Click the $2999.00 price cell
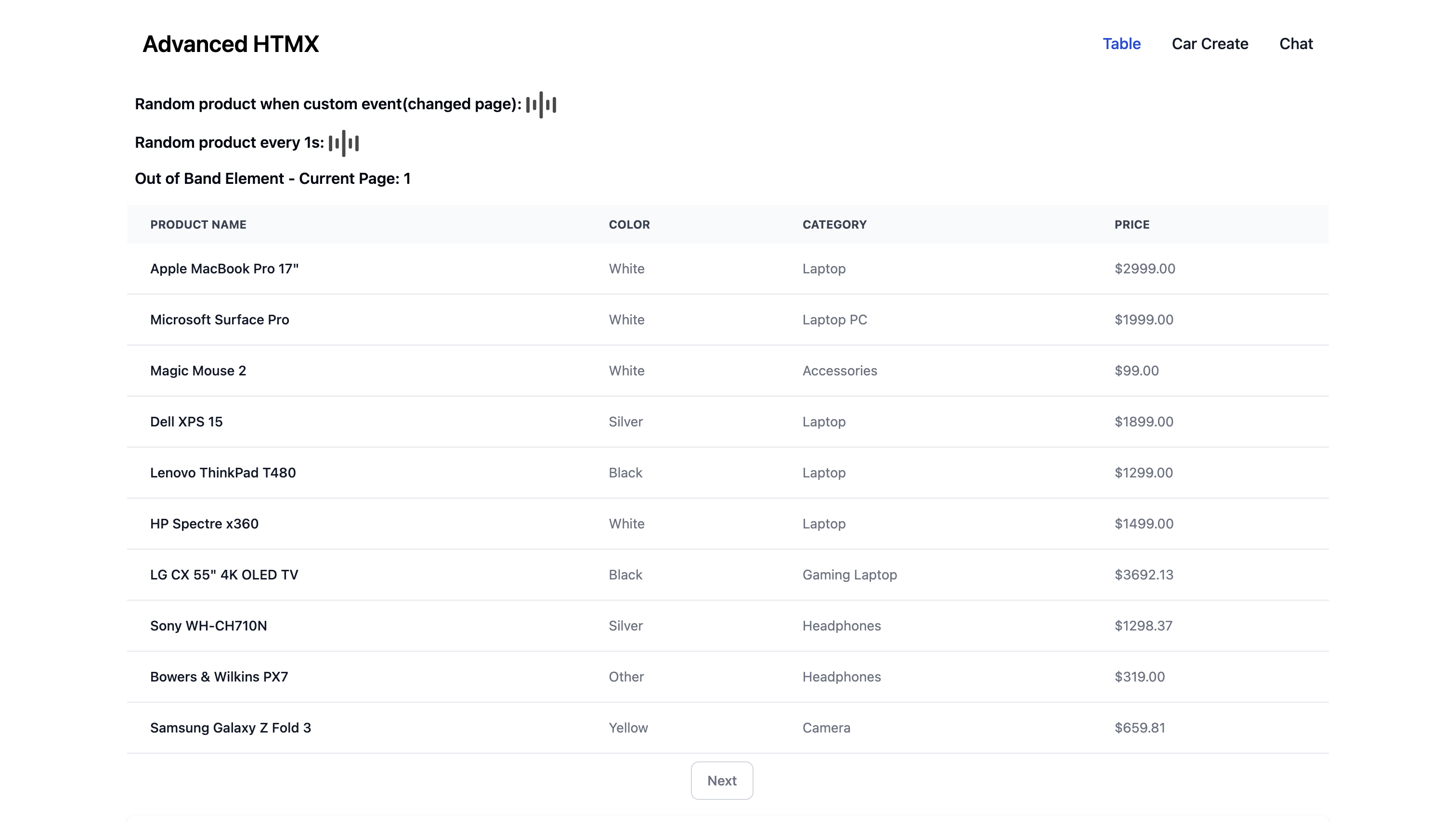The width and height of the screenshot is (1456, 823). coord(1144,269)
